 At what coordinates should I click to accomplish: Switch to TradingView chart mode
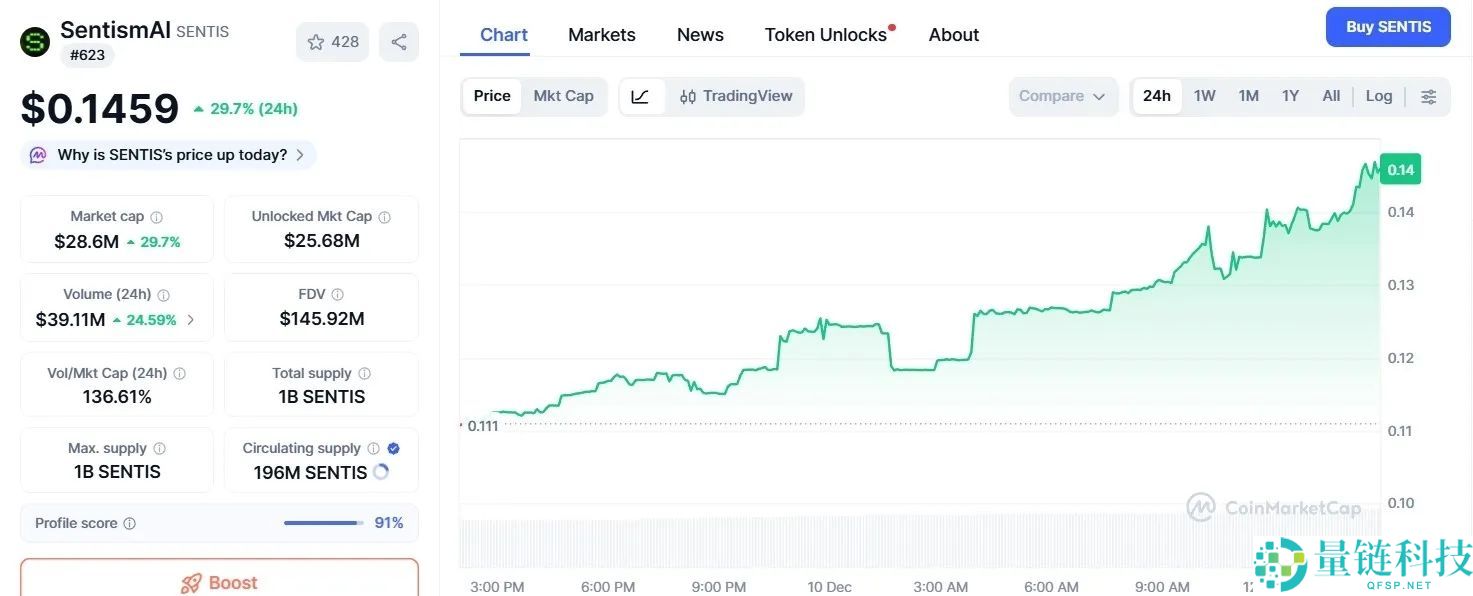coord(736,97)
